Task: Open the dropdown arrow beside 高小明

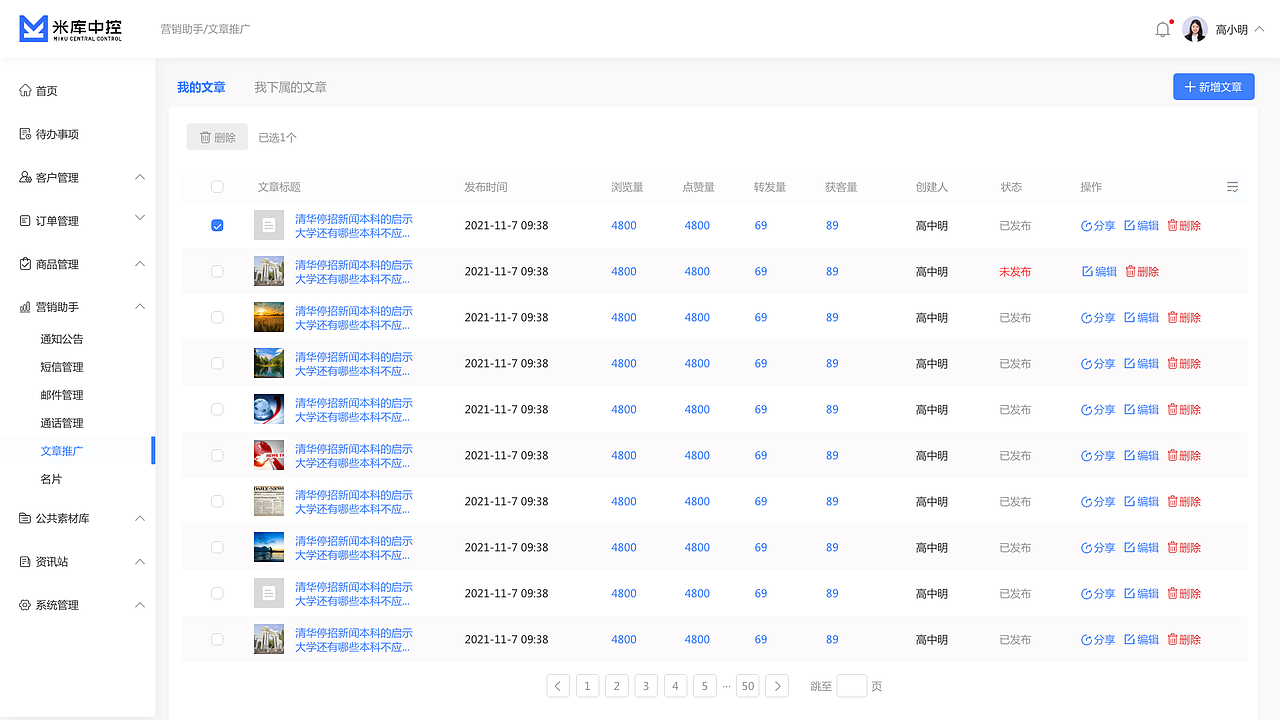Action: click(x=1259, y=29)
